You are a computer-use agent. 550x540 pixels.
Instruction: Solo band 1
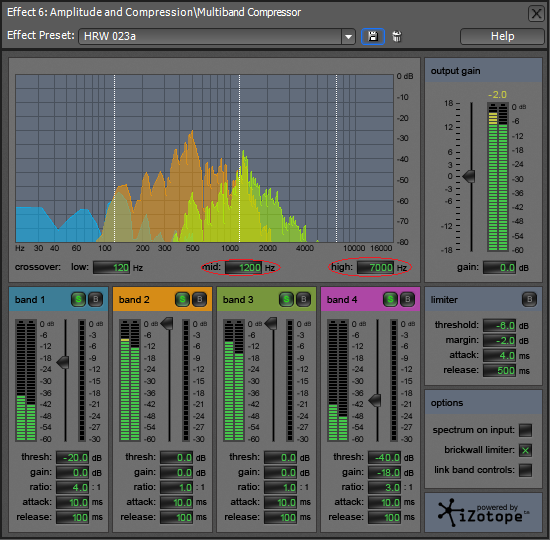click(x=78, y=299)
